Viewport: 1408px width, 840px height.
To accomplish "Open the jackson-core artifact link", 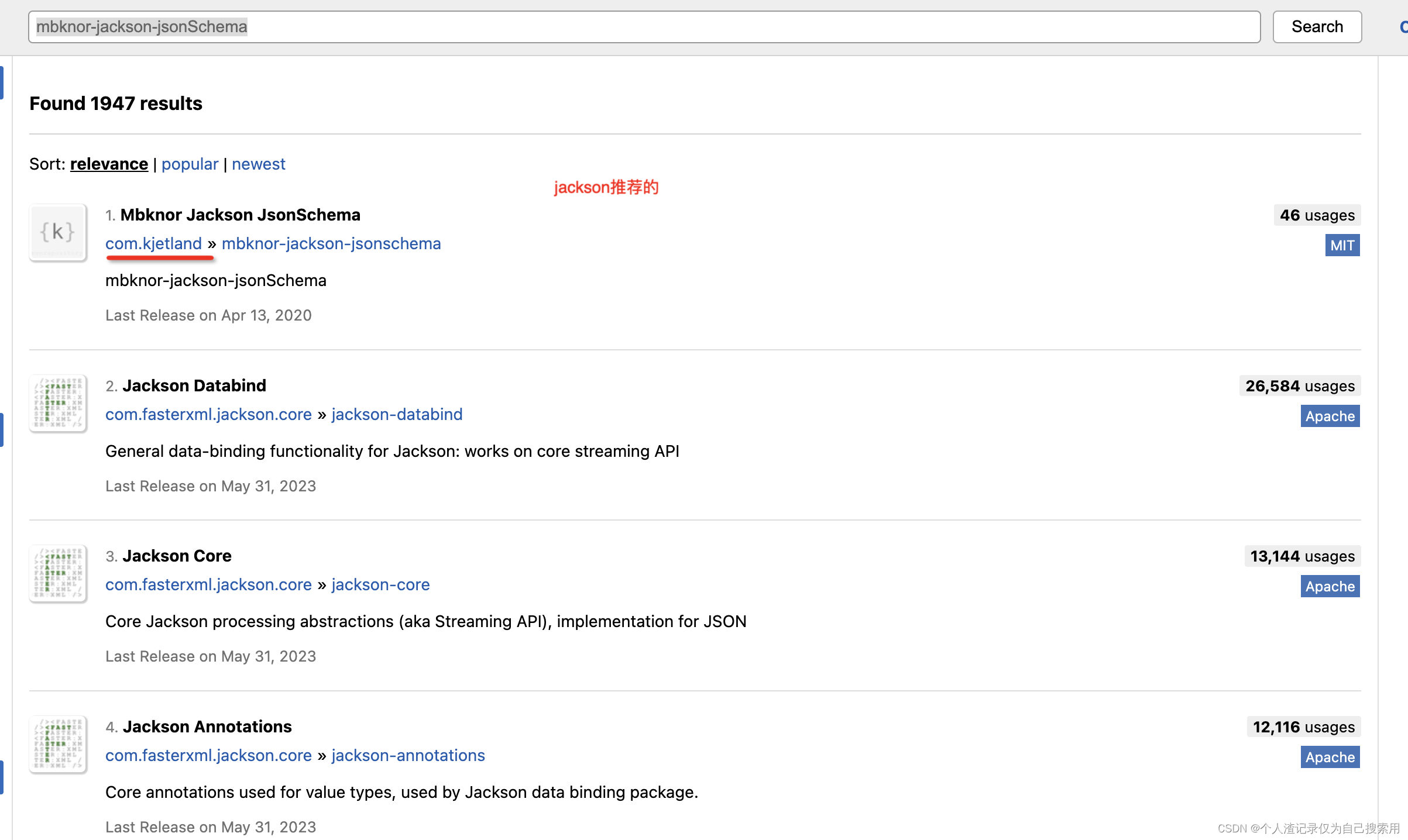I will [x=380, y=584].
